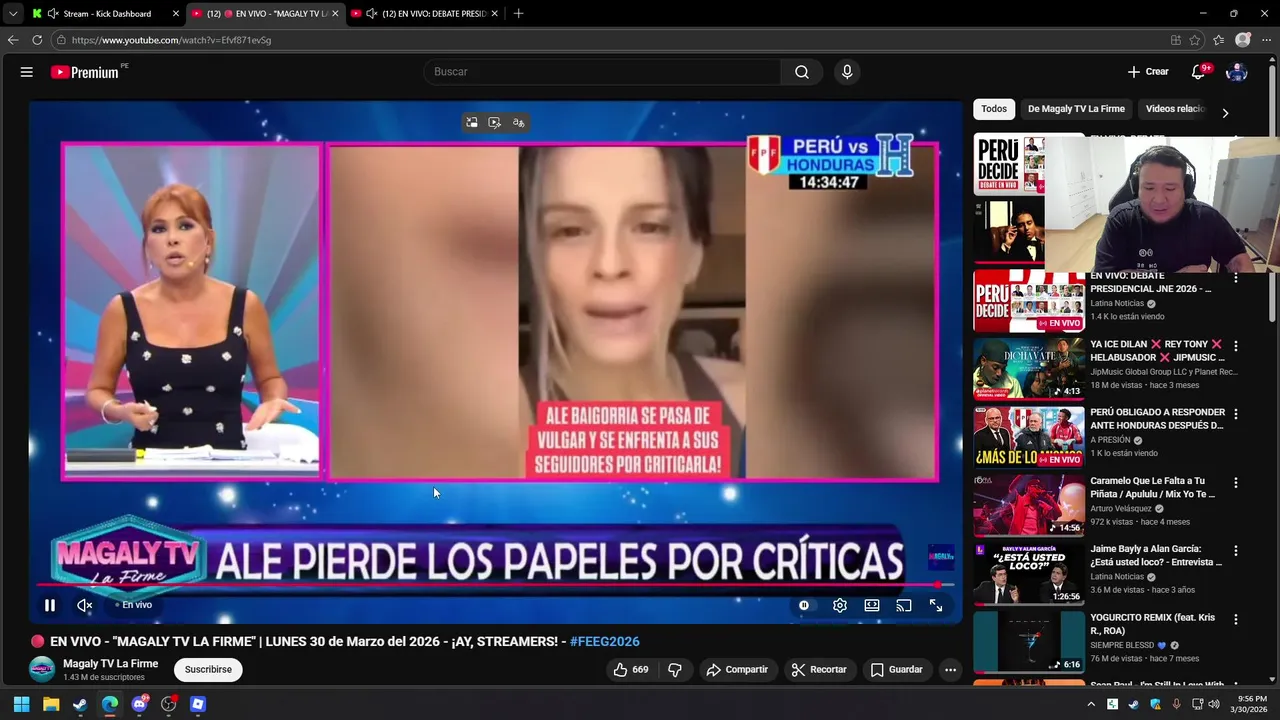
Task: Like the video with thumbs up
Action: pyautogui.click(x=630, y=670)
